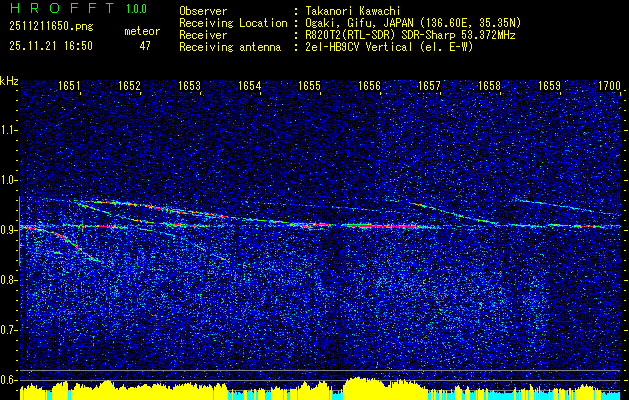Select observer name Takanori Kawachi
Image resolution: width=629 pixels, height=400 pixels.
351,11
